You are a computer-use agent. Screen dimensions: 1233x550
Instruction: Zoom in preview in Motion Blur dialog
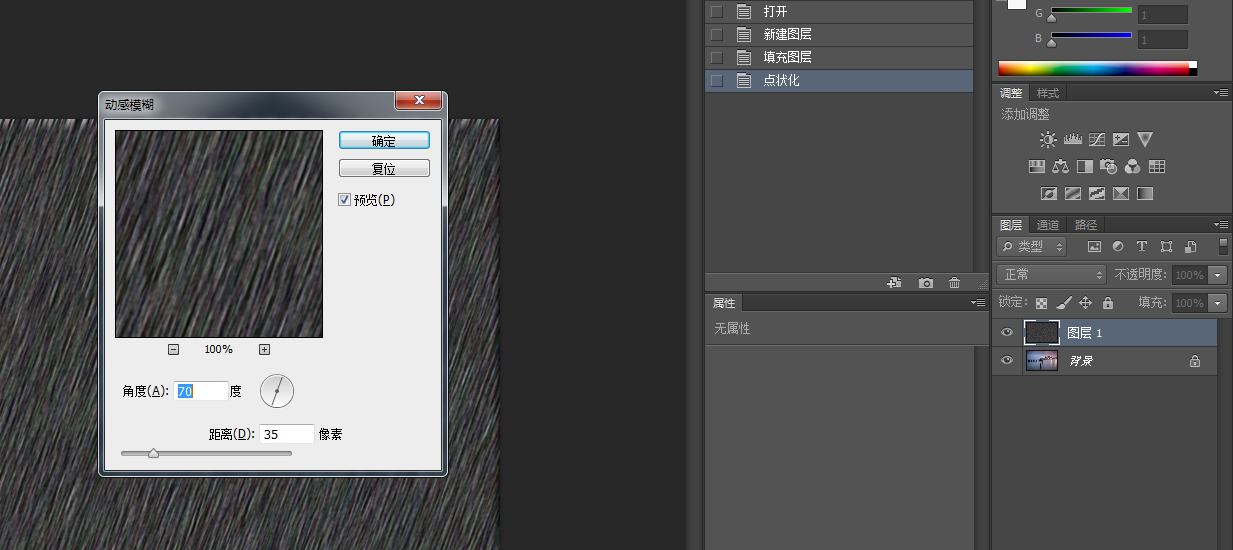click(x=264, y=349)
